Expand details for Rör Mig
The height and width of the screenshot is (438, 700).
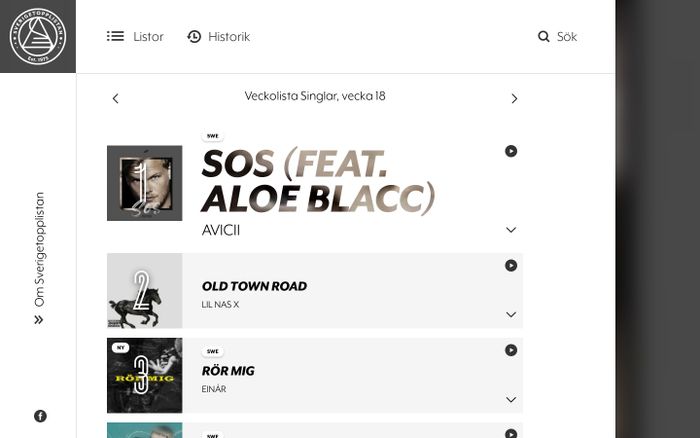(511, 400)
